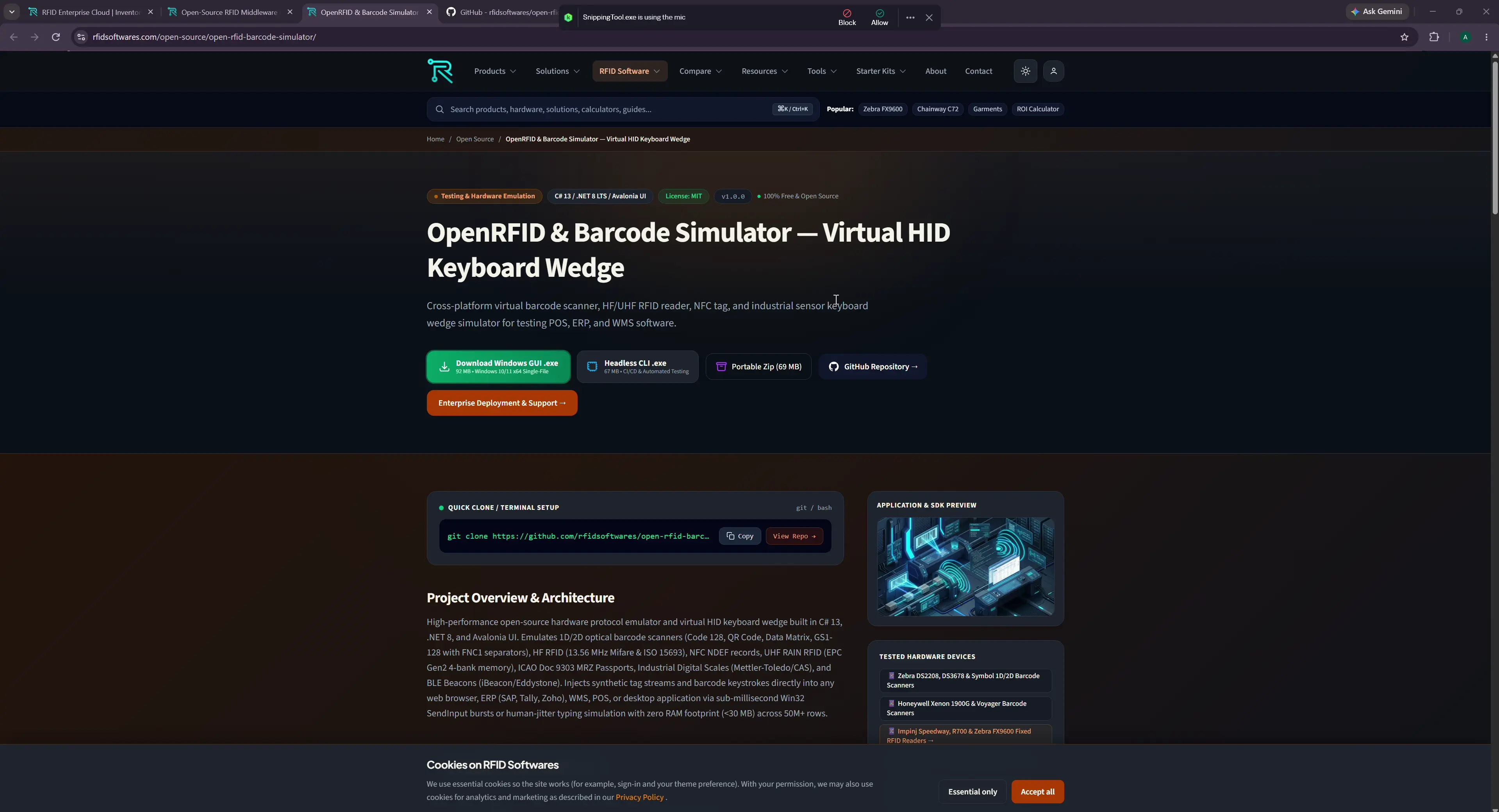1499x812 pixels.
Task: Click the site search input field
Action: pos(623,109)
